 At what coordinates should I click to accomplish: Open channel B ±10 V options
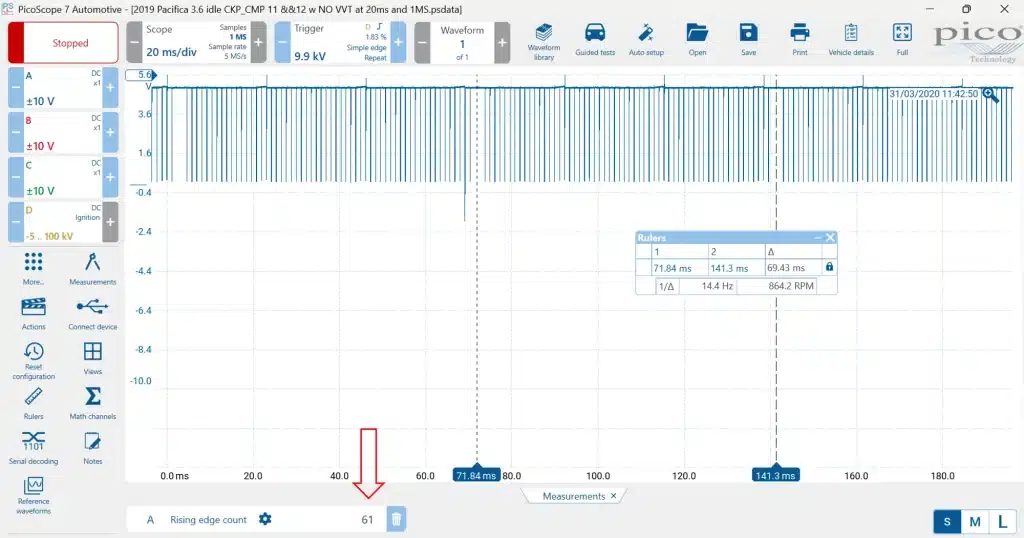point(63,133)
